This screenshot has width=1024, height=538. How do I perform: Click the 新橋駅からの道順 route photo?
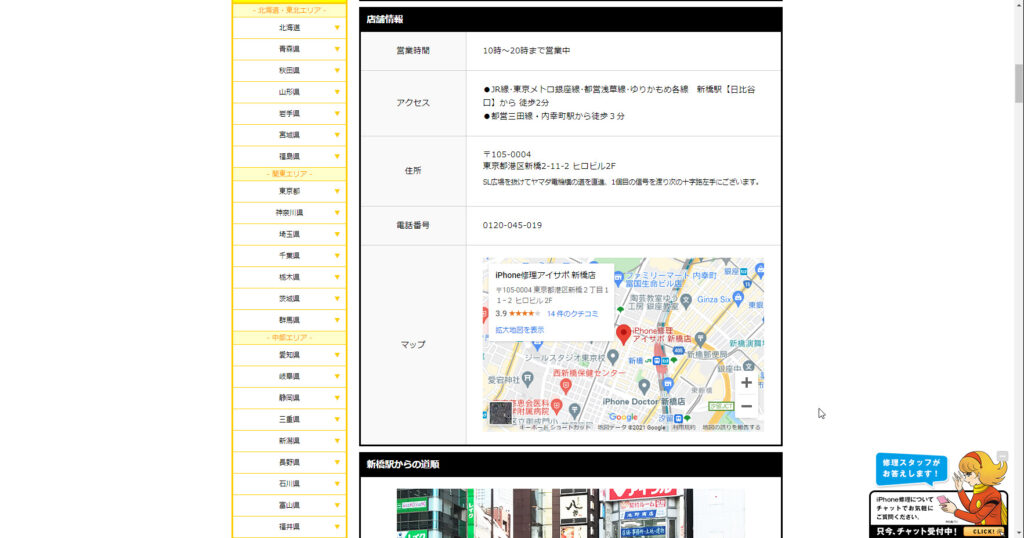[570, 513]
